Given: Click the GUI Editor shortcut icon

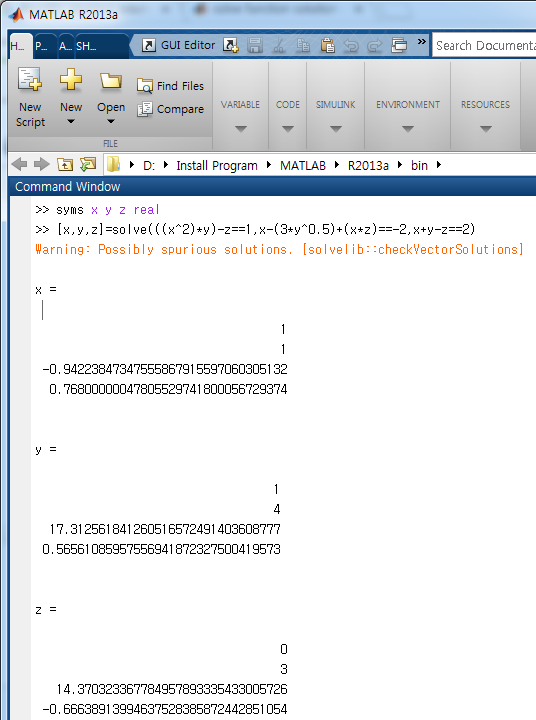Looking at the screenshot, I should coord(148,45).
